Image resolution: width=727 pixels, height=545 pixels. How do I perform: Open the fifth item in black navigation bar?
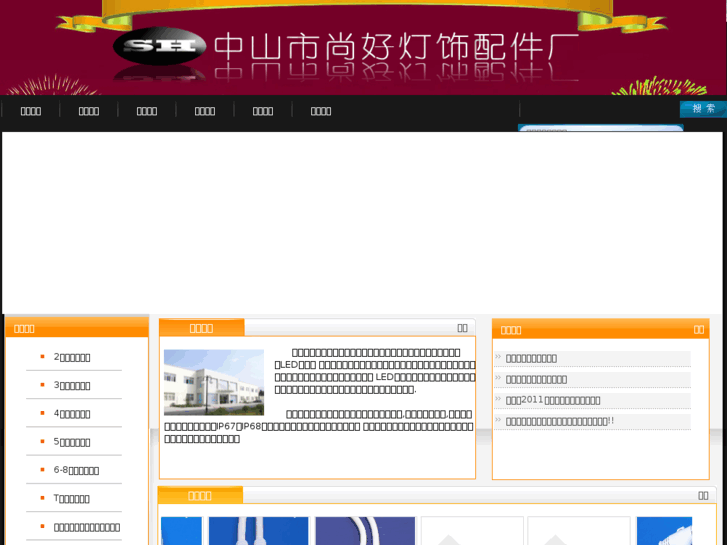point(262,111)
